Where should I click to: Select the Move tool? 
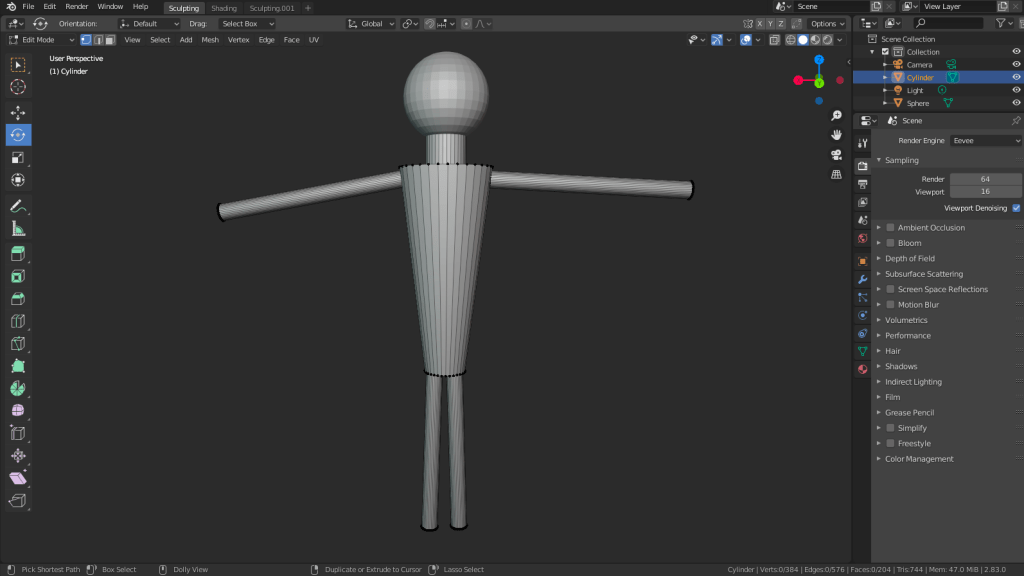tap(18, 112)
